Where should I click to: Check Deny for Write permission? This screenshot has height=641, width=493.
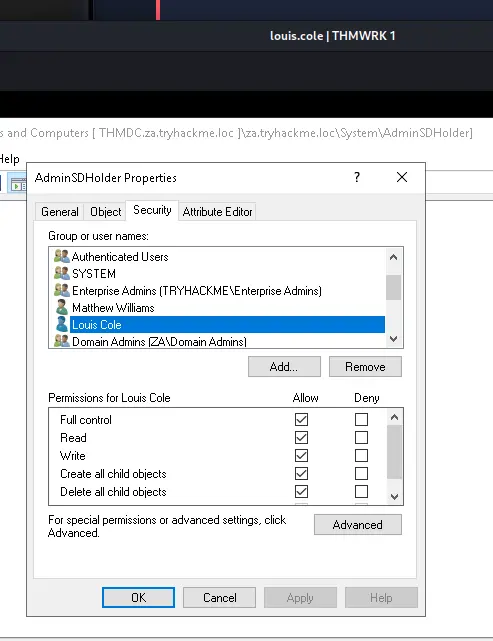click(x=361, y=455)
